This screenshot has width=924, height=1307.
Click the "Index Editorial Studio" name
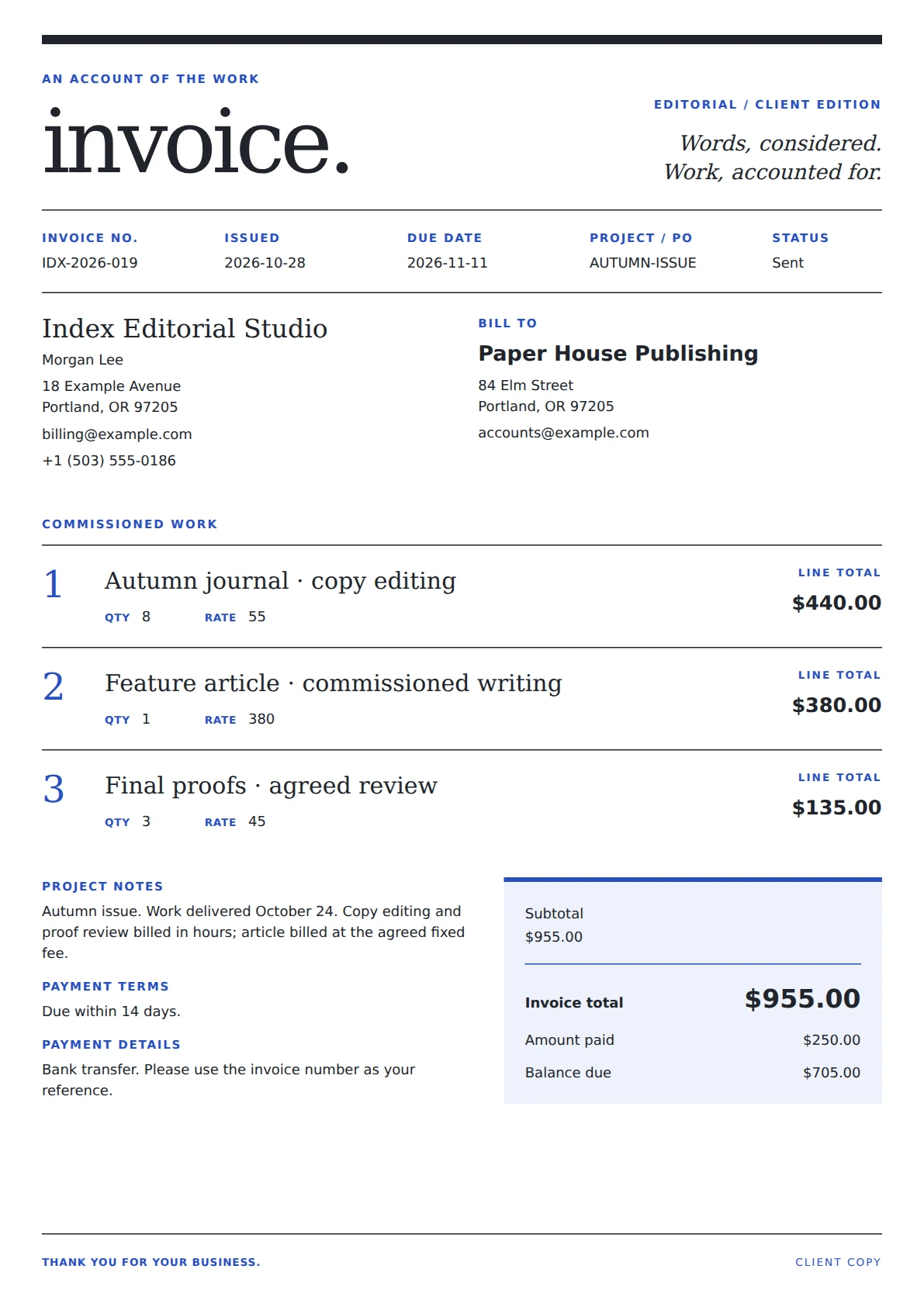tap(185, 329)
